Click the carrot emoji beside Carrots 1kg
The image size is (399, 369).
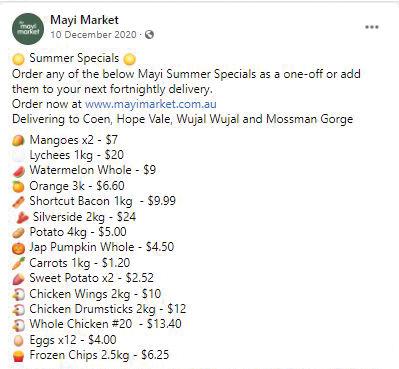(x=18, y=263)
